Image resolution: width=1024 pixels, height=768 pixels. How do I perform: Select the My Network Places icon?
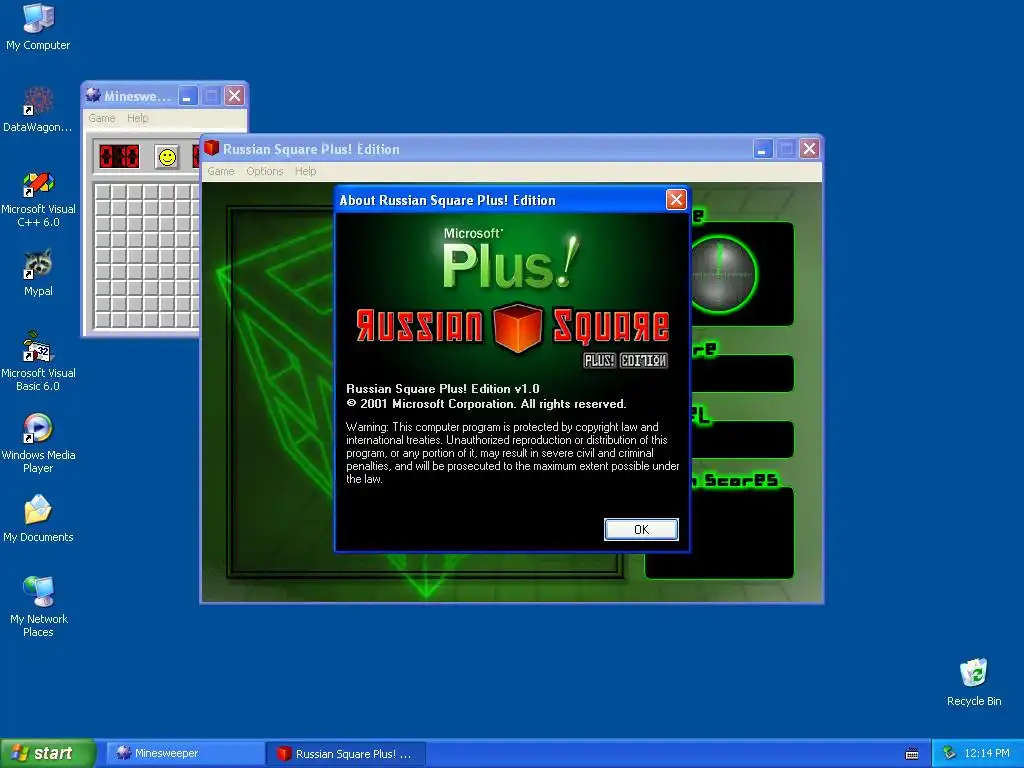[38, 607]
